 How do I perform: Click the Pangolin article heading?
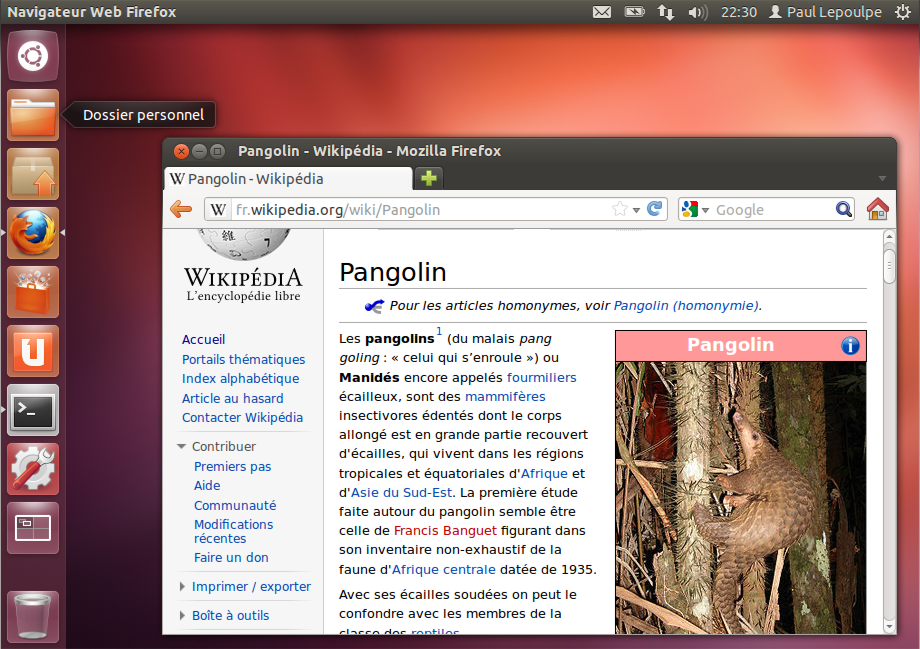(393, 272)
